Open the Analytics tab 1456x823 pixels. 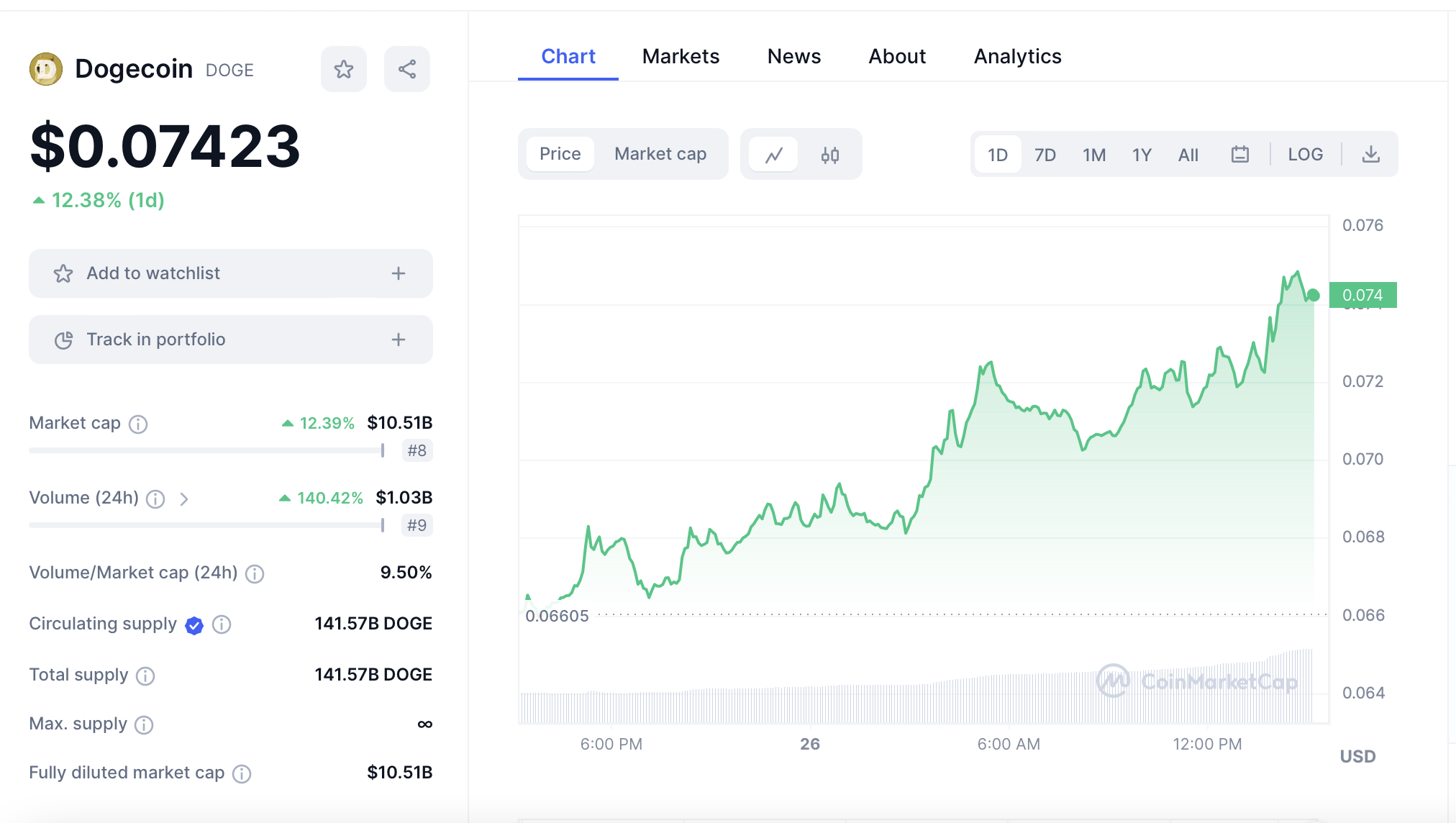point(1017,56)
